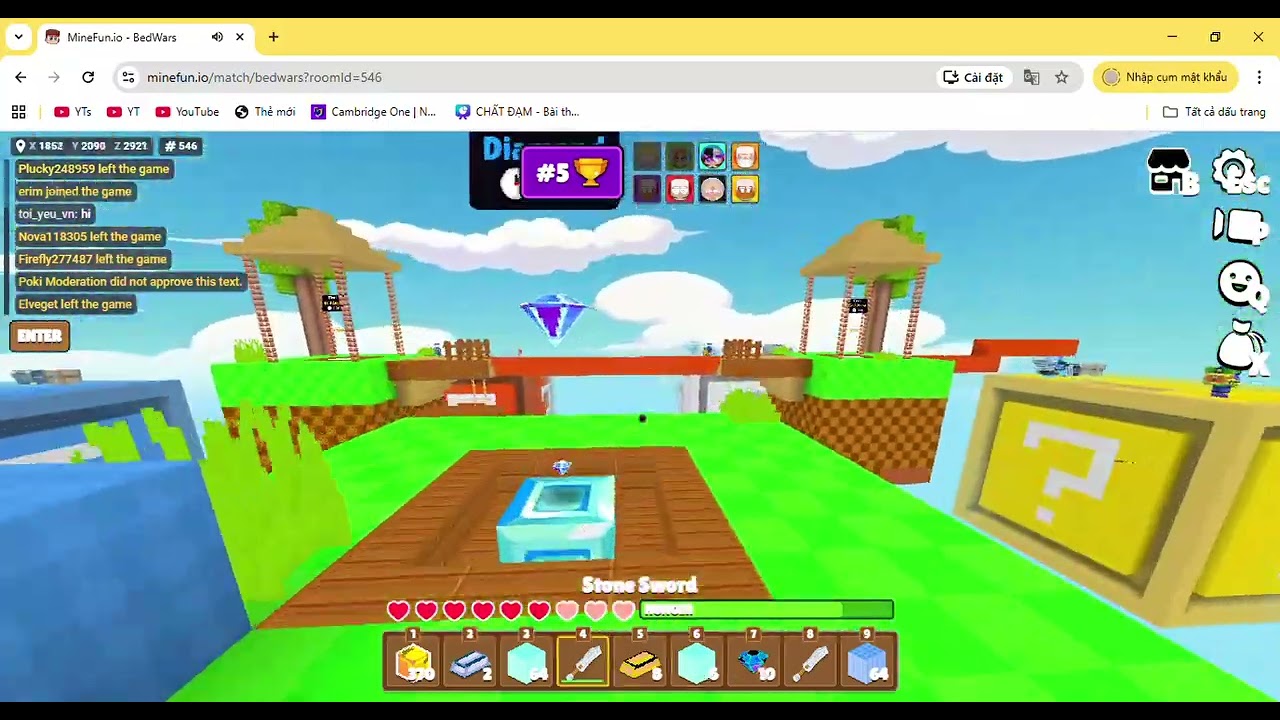Viewport: 1280px width, 720px height.
Task: Open the YouTube bookmark
Action: point(187,112)
